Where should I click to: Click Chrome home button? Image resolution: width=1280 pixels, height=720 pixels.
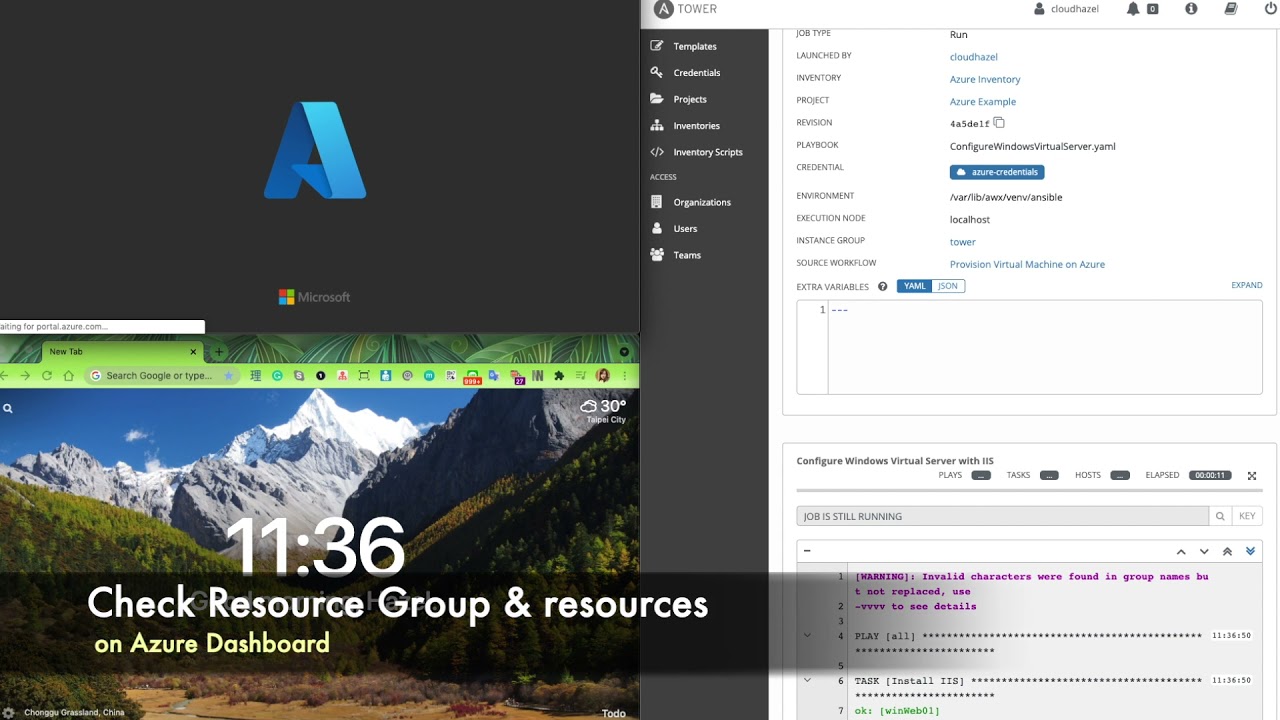coord(68,376)
